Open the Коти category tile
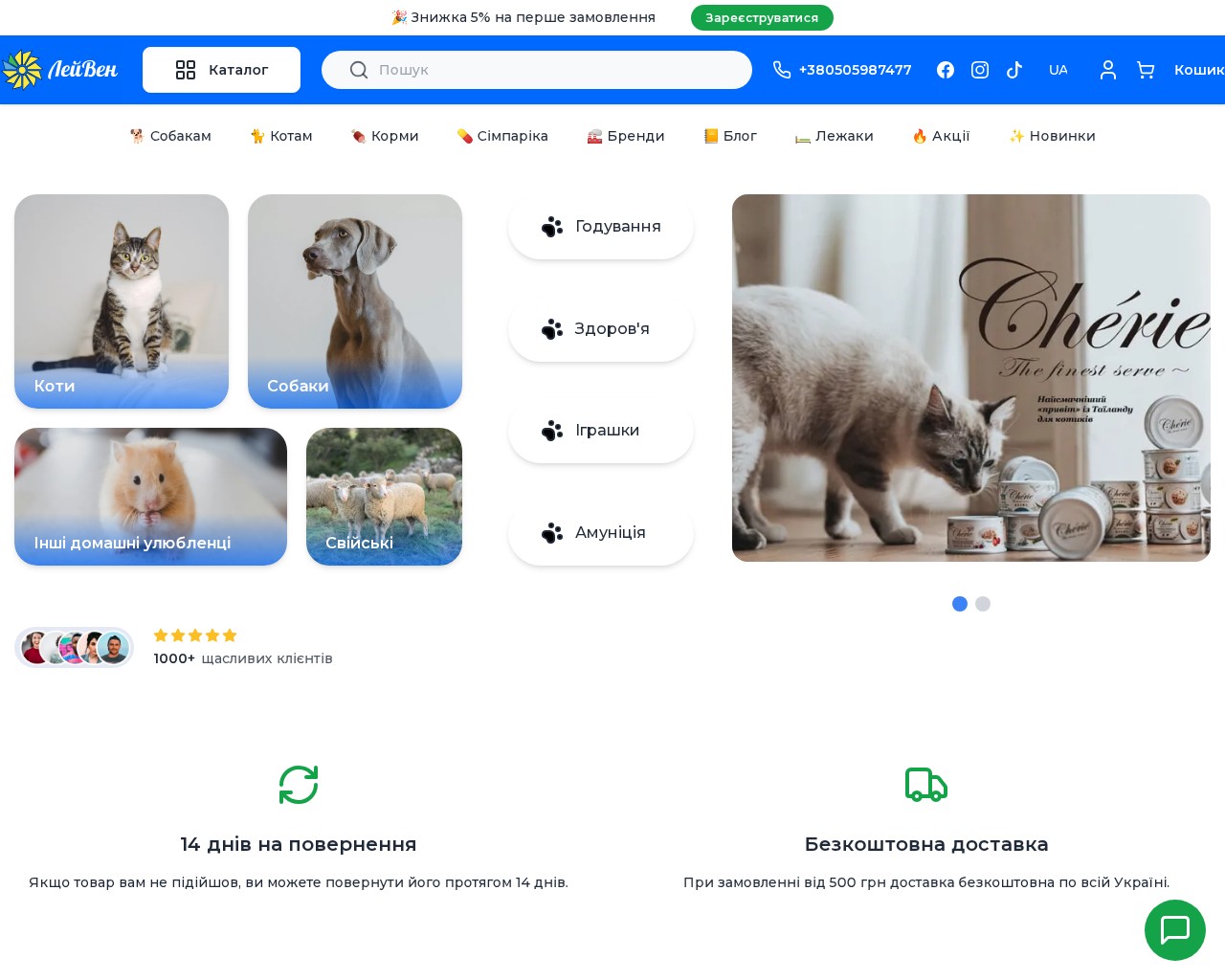Image resolution: width=1225 pixels, height=980 pixels. [x=122, y=301]
